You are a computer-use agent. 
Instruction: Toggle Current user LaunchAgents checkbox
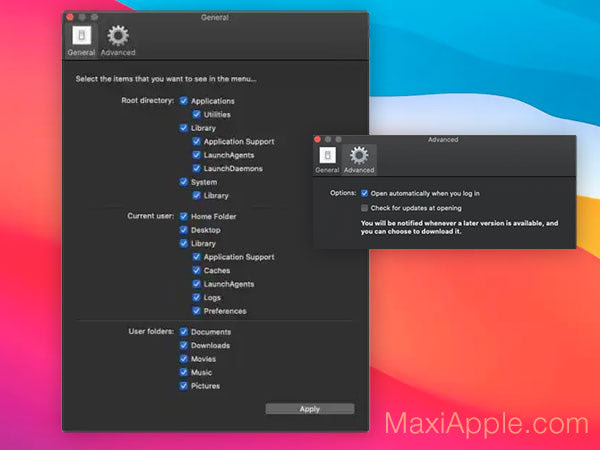pyautogui.click(x=197, y=284)
